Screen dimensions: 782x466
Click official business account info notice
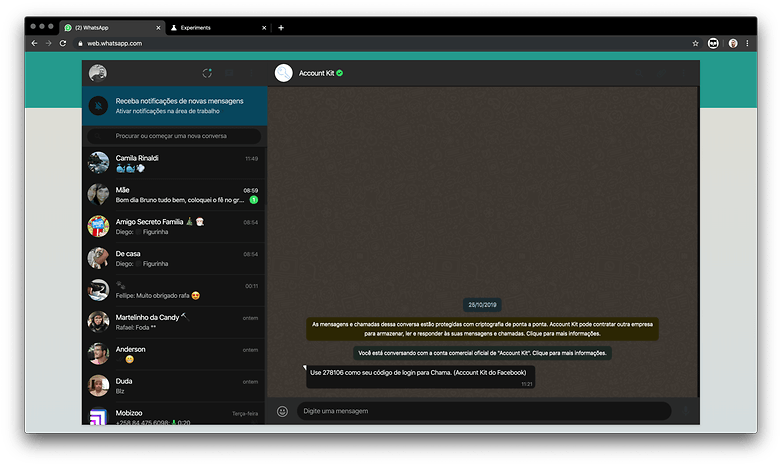482,353
